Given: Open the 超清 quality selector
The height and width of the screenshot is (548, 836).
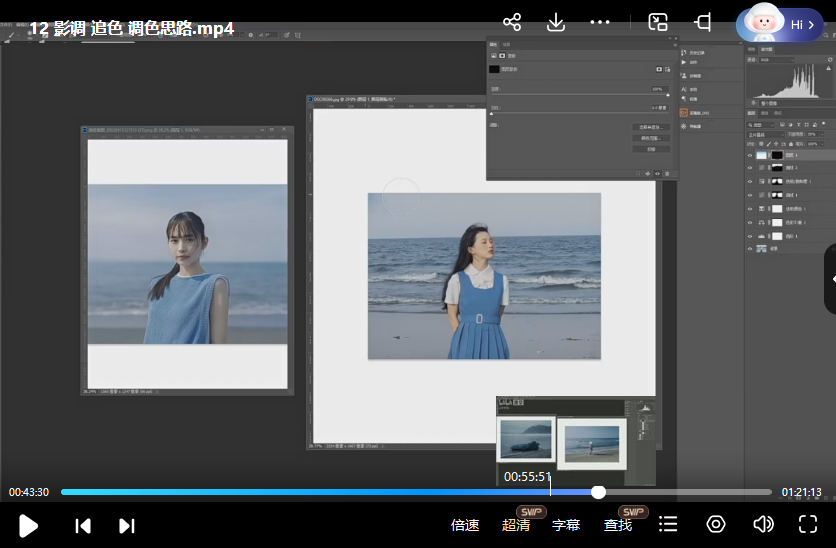Looking at the screenshot, I should (x=516, y=525).
